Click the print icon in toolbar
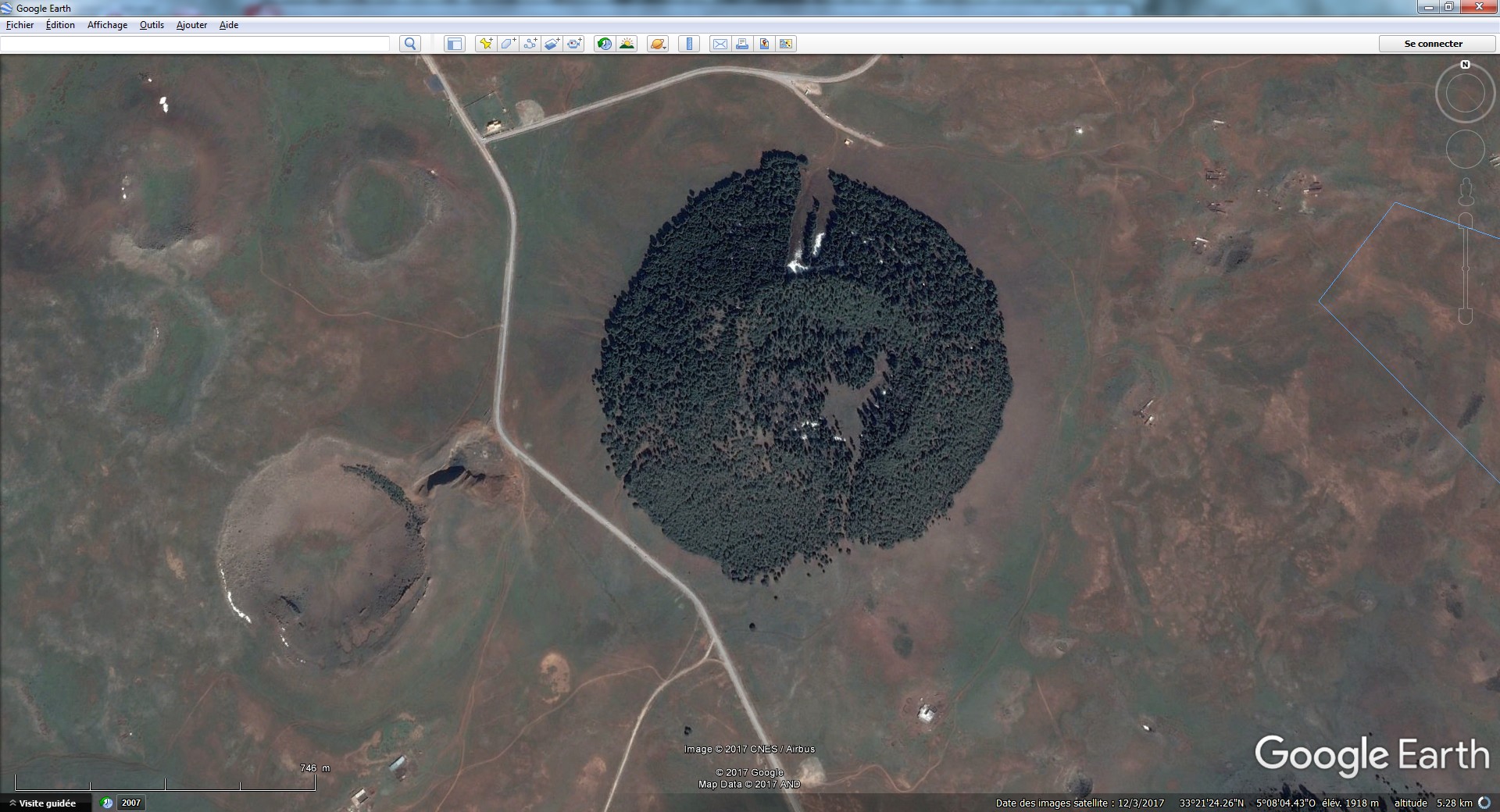This screenshot has width=1500, height=812. point(742,44)
